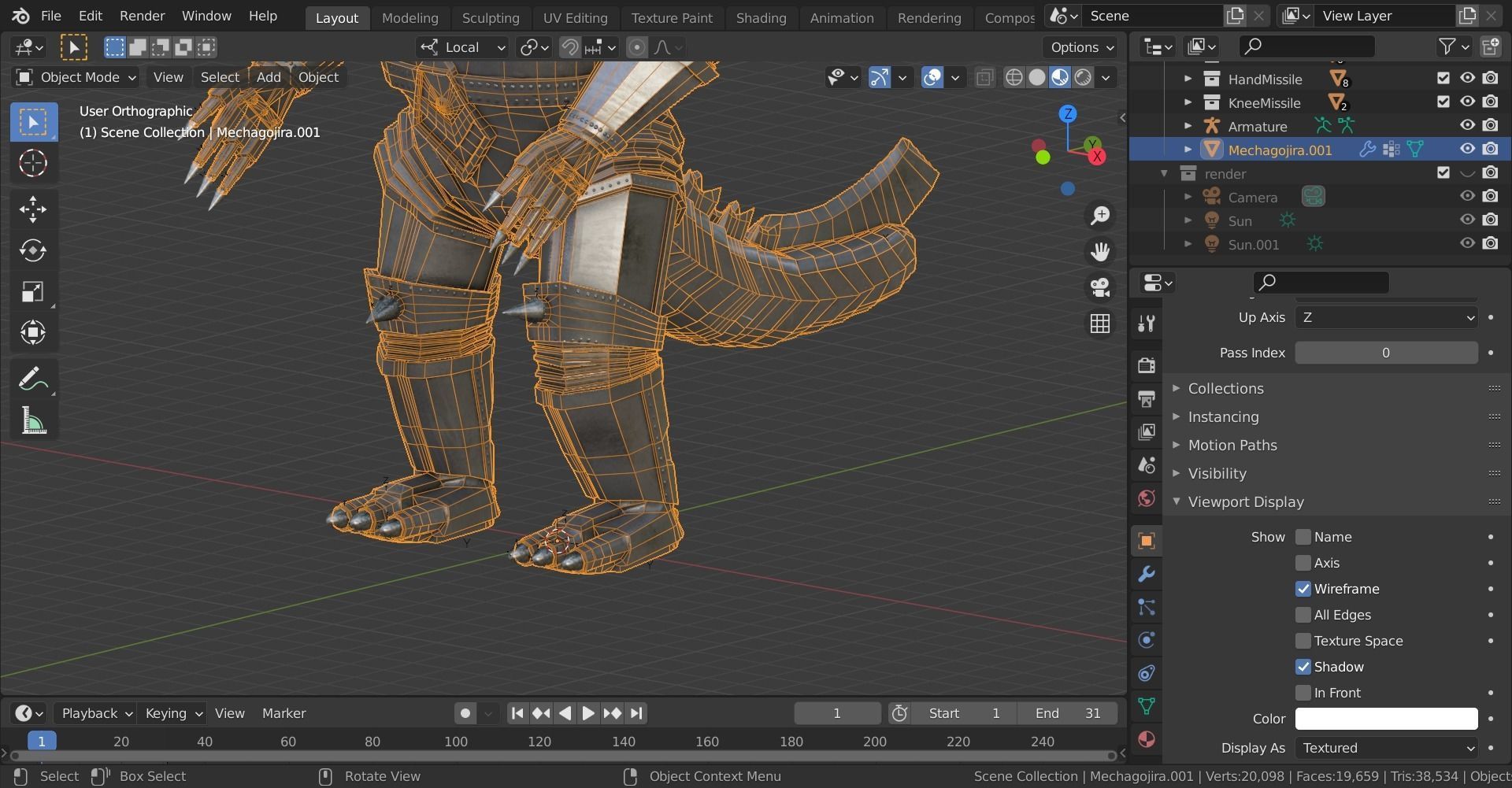Open the Keying popover in timeline
Screen dimensions: 1512x788
pos(172,713)
